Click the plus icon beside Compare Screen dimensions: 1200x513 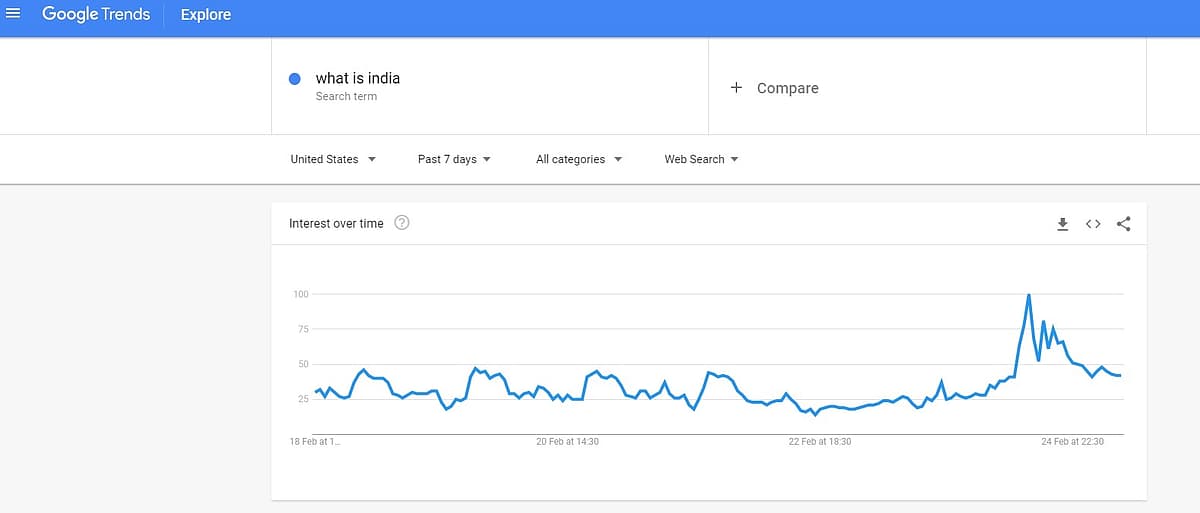pyautogui.click(x=737, y=88)
